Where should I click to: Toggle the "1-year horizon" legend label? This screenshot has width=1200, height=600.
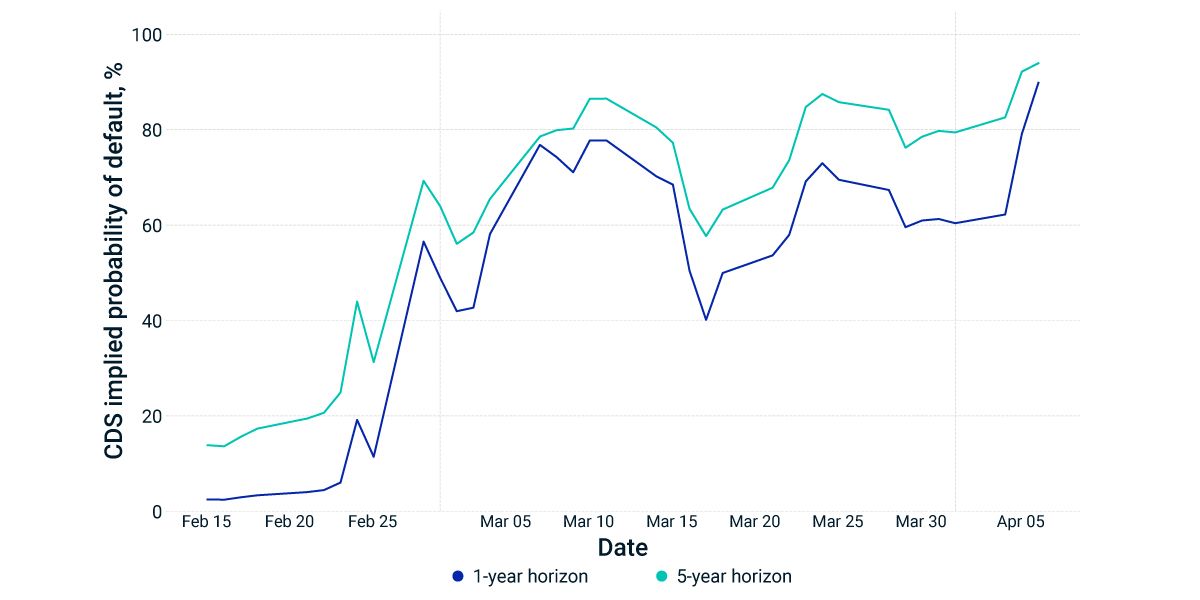(x=530, y=576)
